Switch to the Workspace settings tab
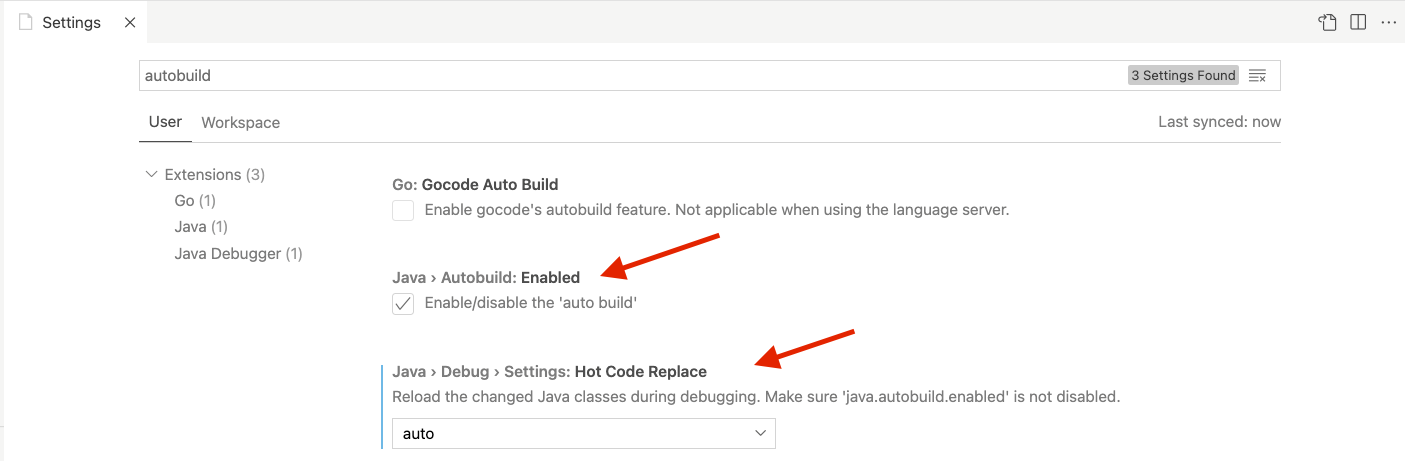Image resolution: width=1405 pixels, height=461 pixels. 240,123
